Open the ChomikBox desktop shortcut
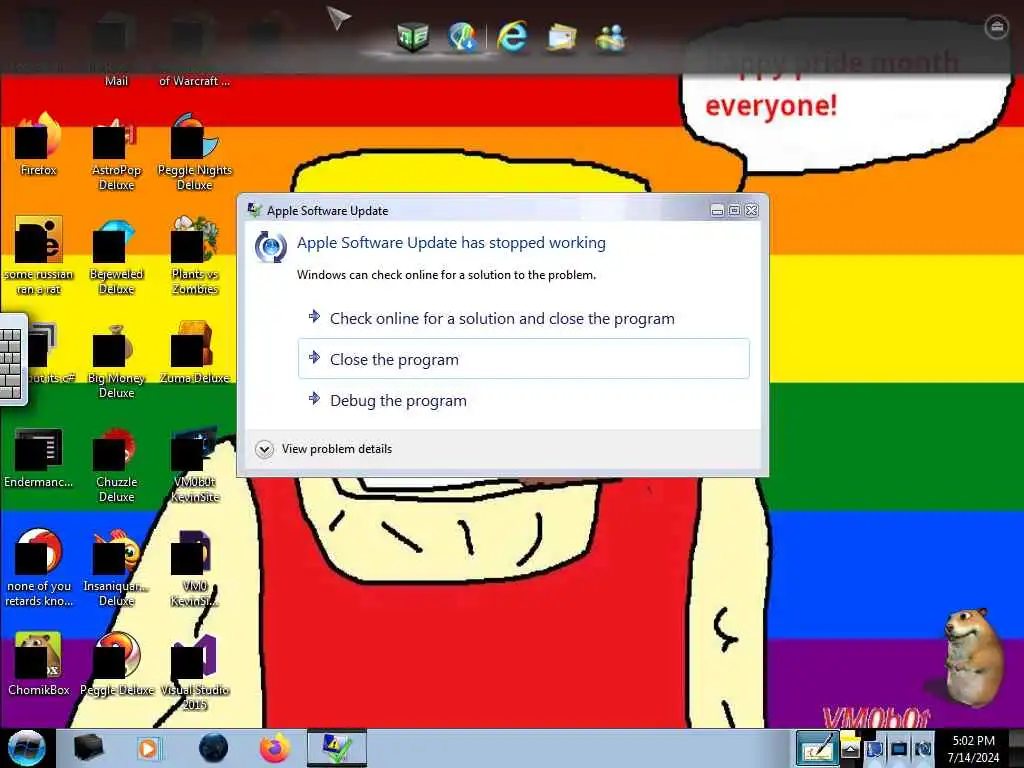 pyautogui.click(x=39, y=665)
